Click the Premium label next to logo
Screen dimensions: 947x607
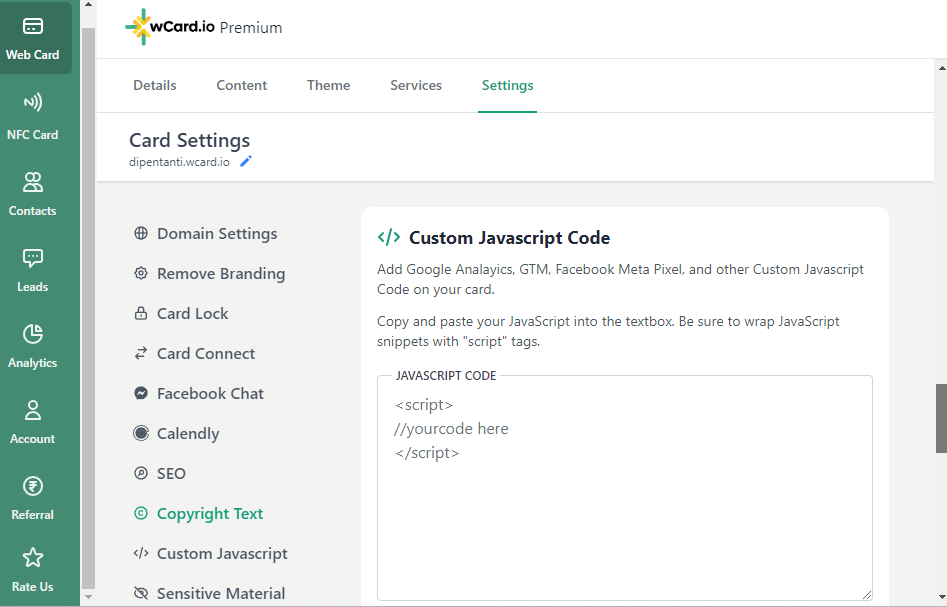click(251, 28)
